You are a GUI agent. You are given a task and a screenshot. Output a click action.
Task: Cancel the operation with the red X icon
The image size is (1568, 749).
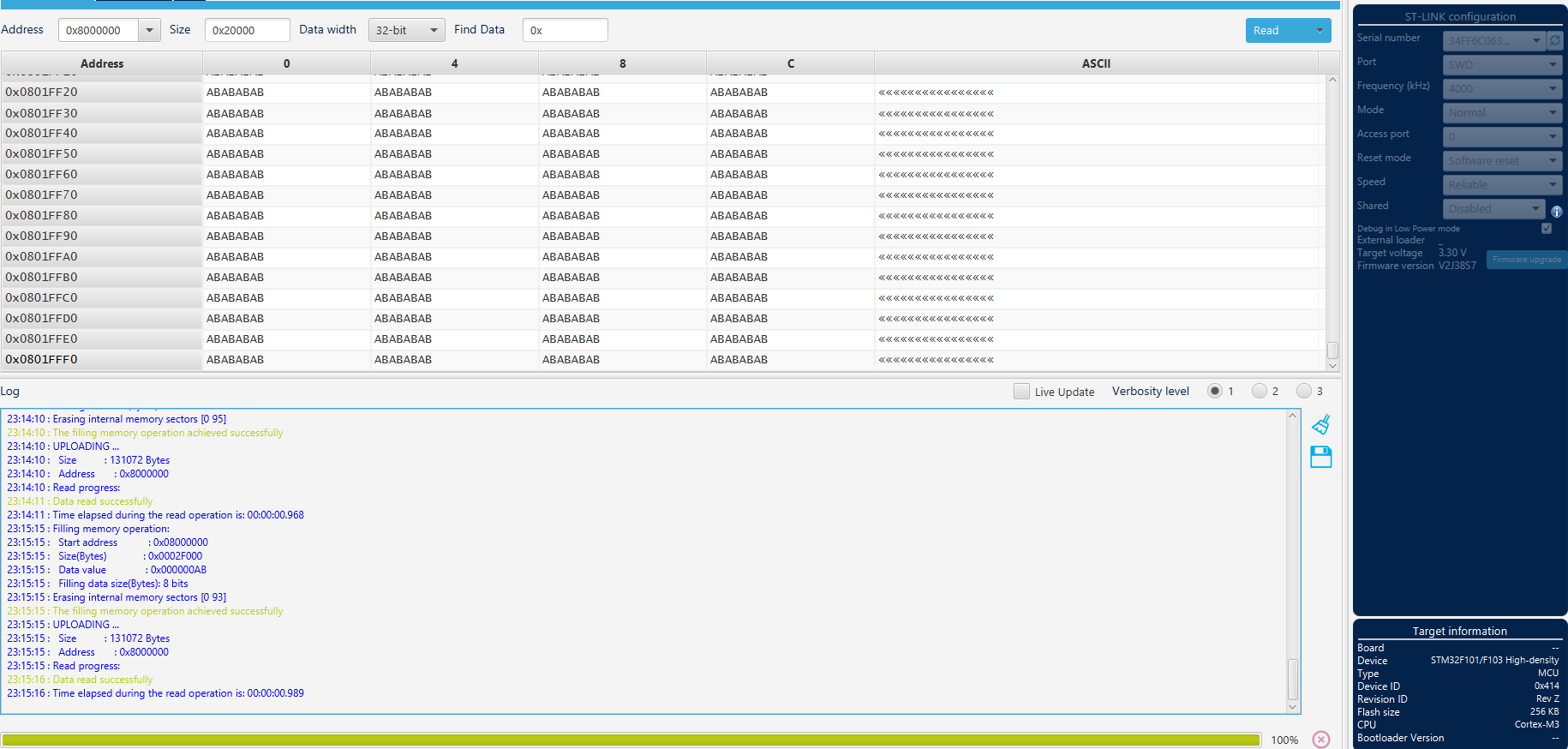coord(1321,740)
